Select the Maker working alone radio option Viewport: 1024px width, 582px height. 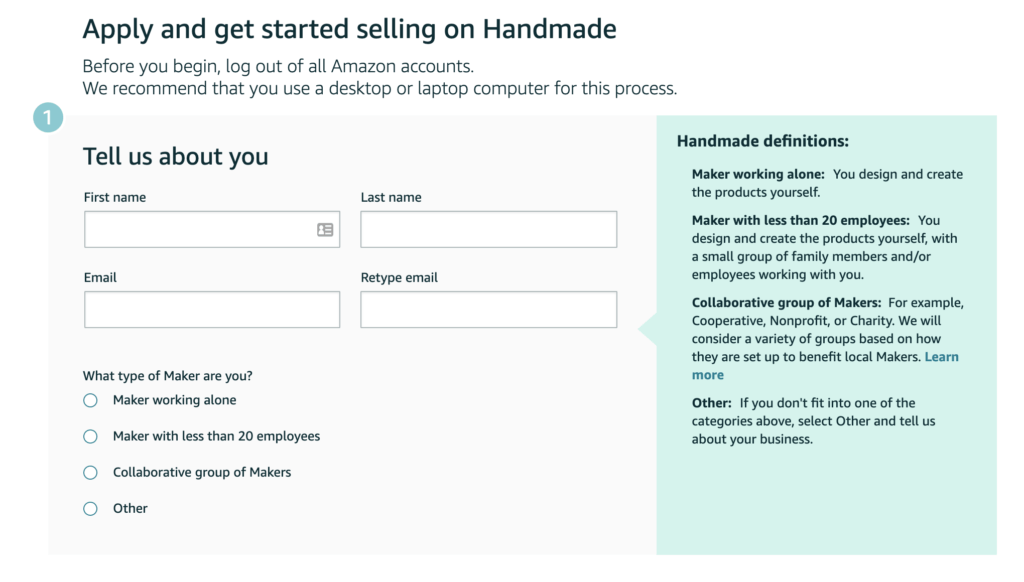[90, 400]
